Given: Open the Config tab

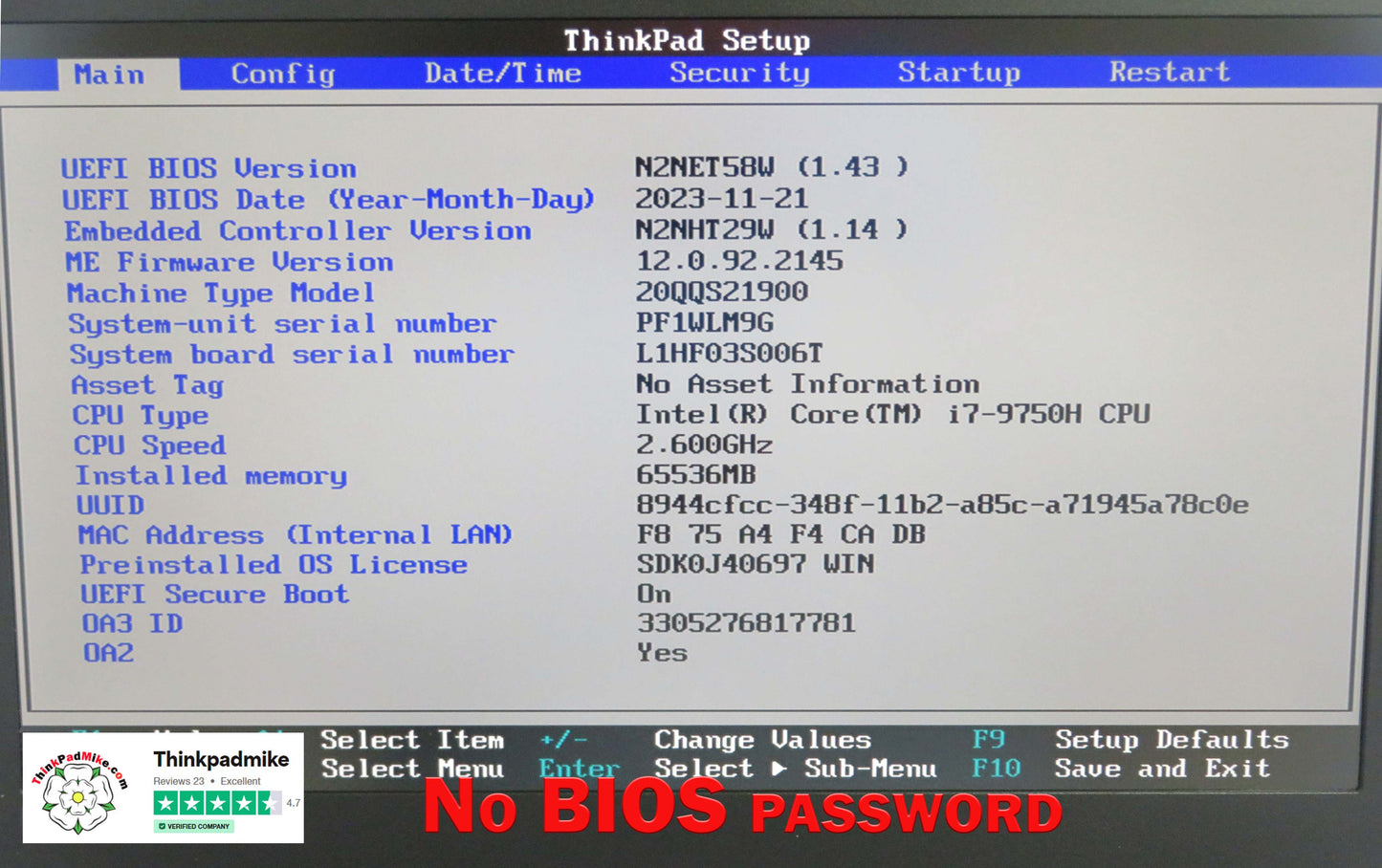Looking at the screenshot, I should coord(283,74).
